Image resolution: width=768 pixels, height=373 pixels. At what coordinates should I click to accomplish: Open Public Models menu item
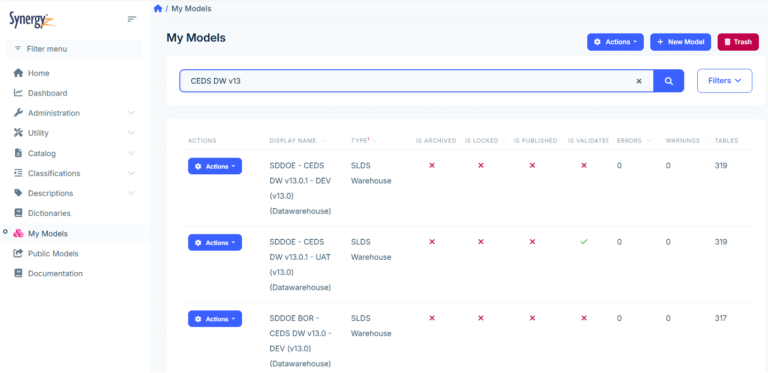(x=53, y=254)
